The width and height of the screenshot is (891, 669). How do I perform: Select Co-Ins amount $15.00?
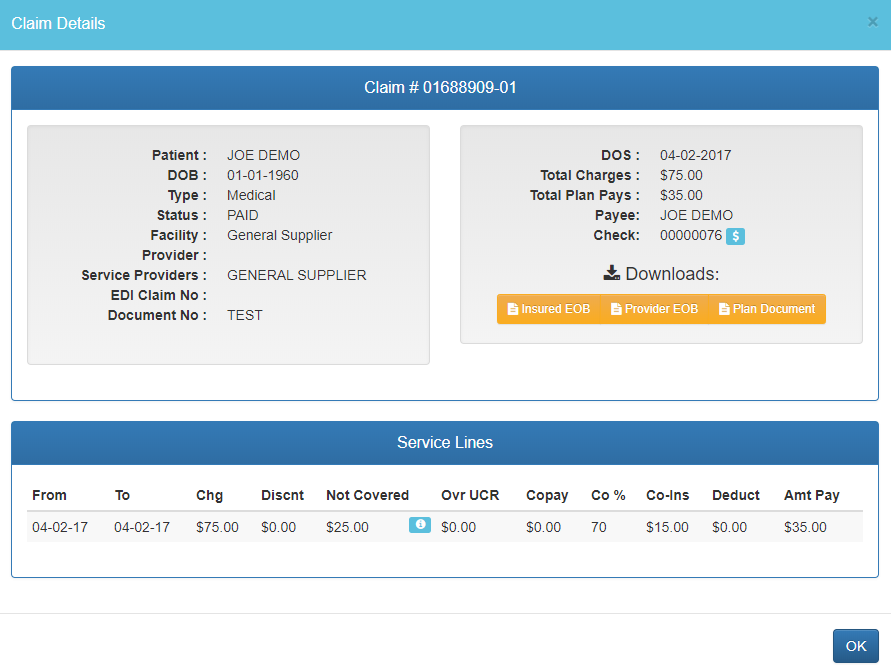tap(667, 527)
